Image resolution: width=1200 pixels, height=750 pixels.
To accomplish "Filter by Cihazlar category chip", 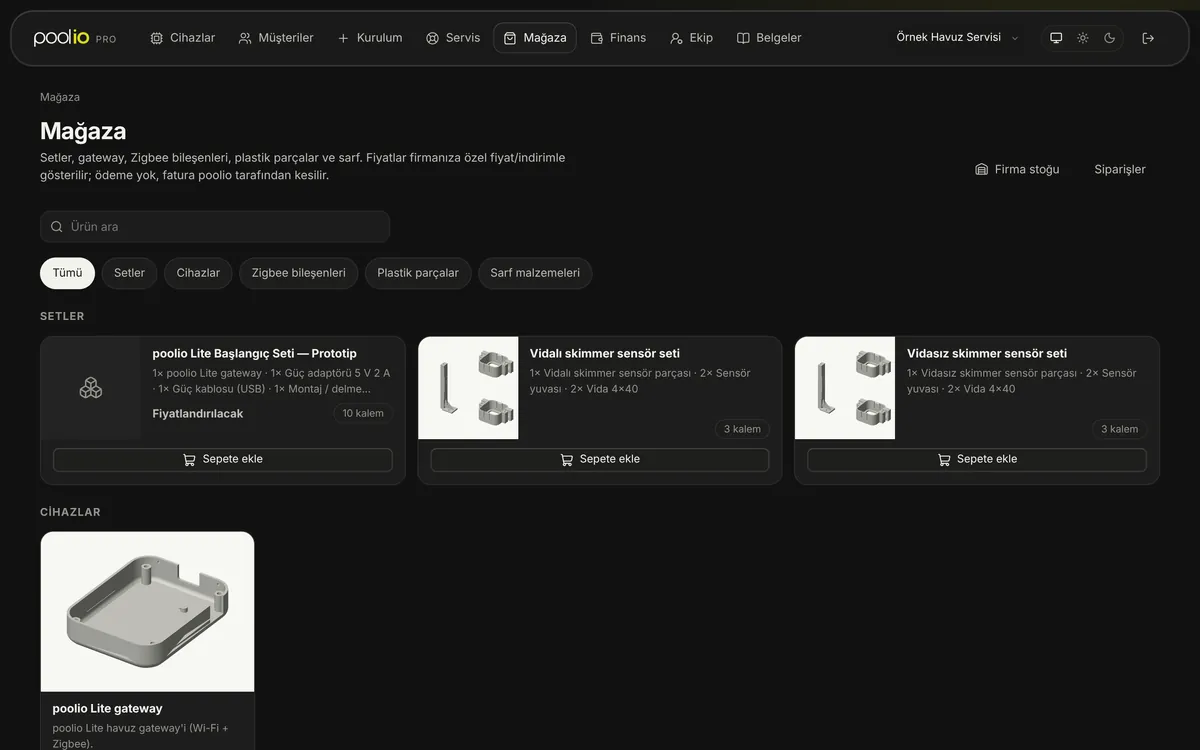I will click(198, 273).
